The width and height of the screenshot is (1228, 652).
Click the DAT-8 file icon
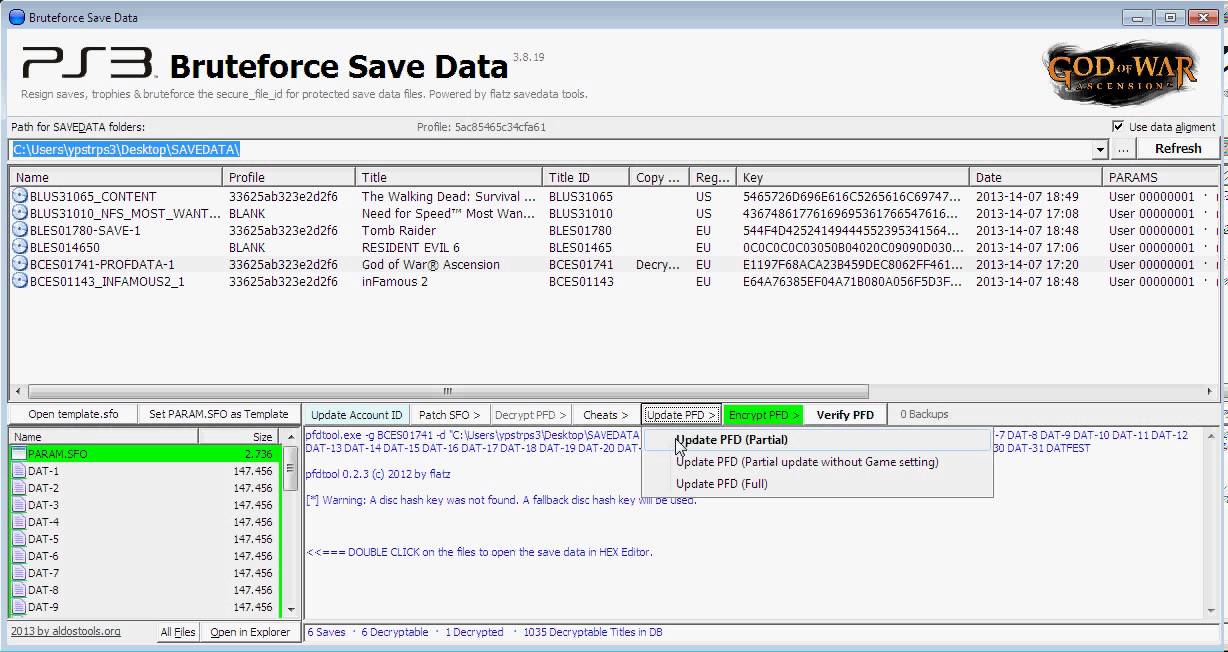[x=19, y=590]
